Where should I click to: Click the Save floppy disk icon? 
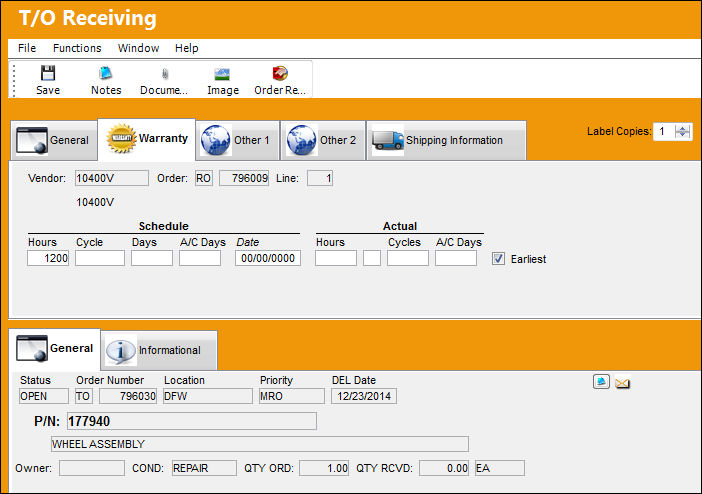pos(48,73)
